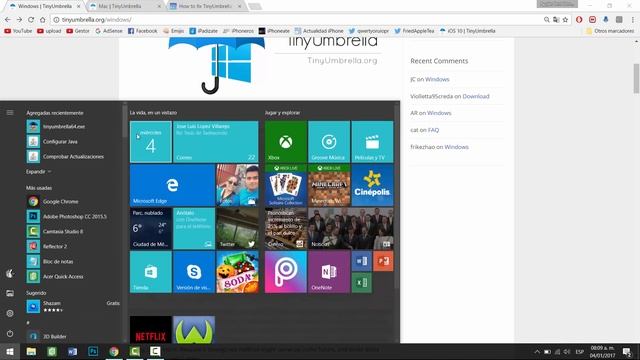Open the Action Center notifications icon
The width and height of the screenshot is (640, 360).
coord(627,352)
